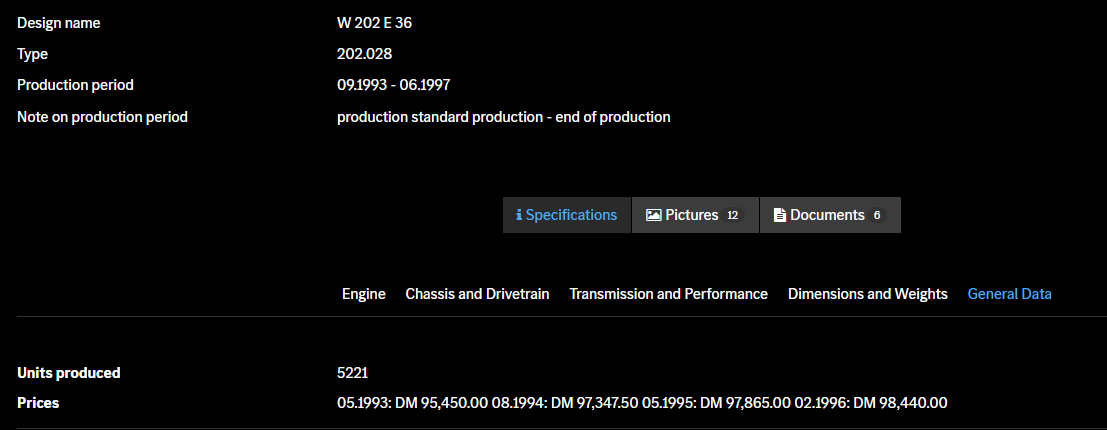Image resolution: width=1107 pixels, height=430 pixels.
Task: Click the Units produced label
Action: click(x=69, y=373)
